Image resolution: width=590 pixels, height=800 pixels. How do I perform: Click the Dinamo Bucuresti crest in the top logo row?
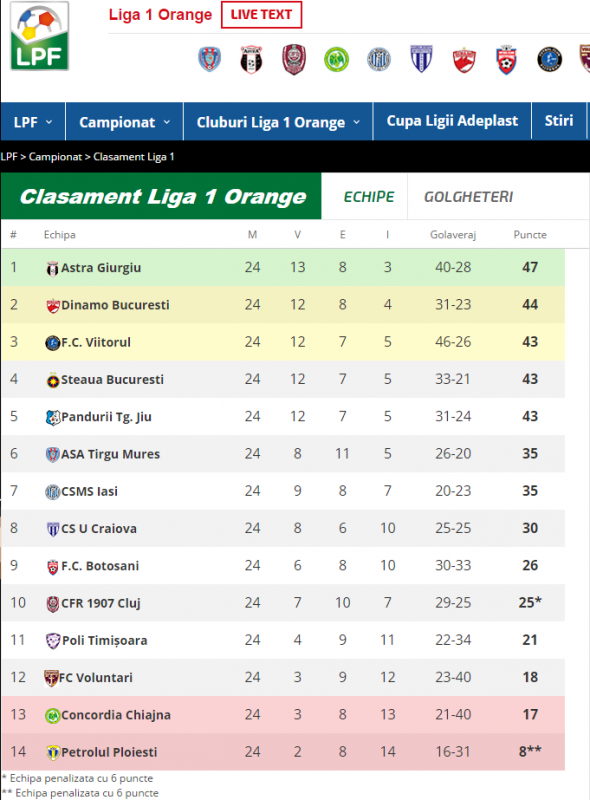[463, 60]
